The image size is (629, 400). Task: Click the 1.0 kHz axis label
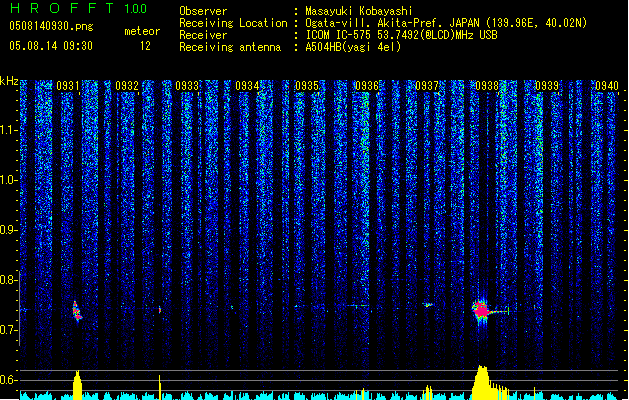8,180
